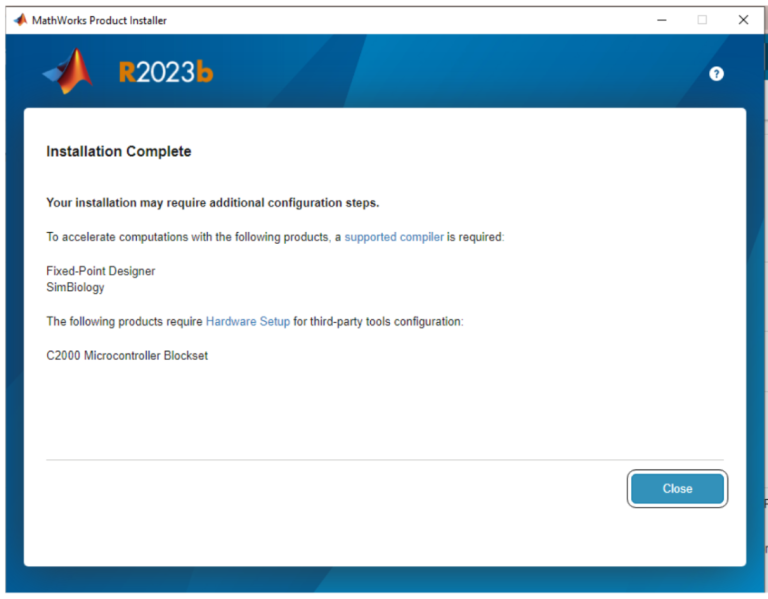768x599 pixels.
Task: Click the 'To accelerate computations' sentence text
Action: pos(190,237)
